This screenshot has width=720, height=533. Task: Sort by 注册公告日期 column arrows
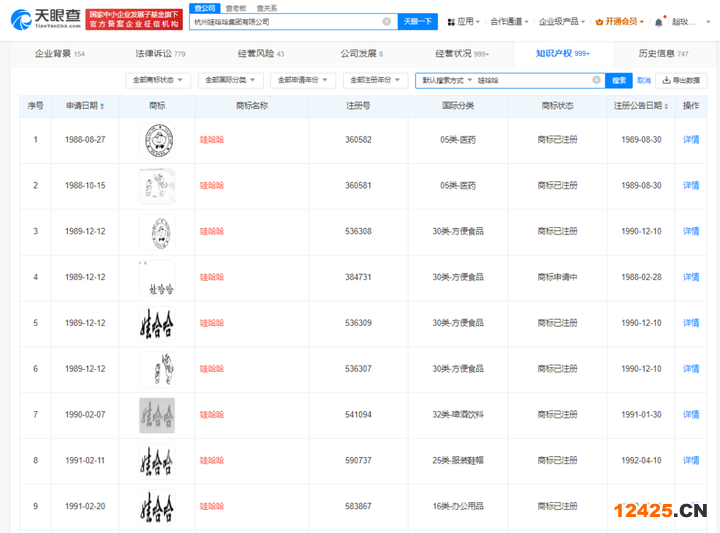(665, 105)
